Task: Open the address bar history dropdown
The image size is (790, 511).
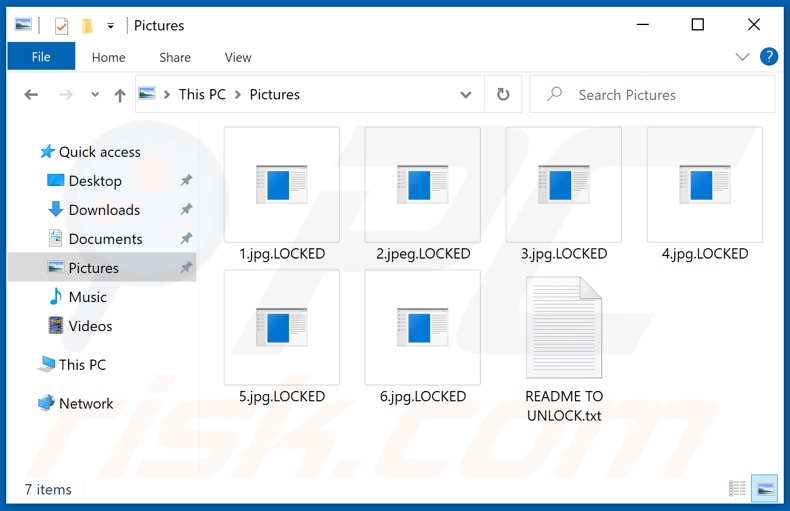Action: coord(466,95)
